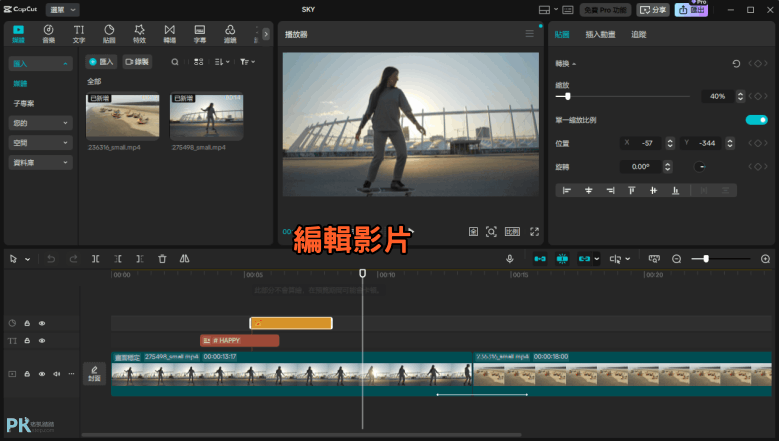Align sticker to right edge icon
Screen dimensions: 779x441
610,190
